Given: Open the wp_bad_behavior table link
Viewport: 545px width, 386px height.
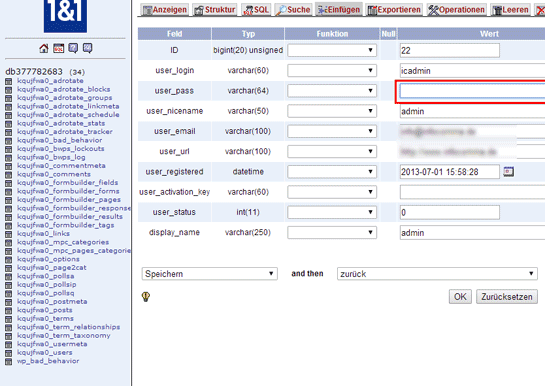Looking at the screenshot, I should 48,361.
